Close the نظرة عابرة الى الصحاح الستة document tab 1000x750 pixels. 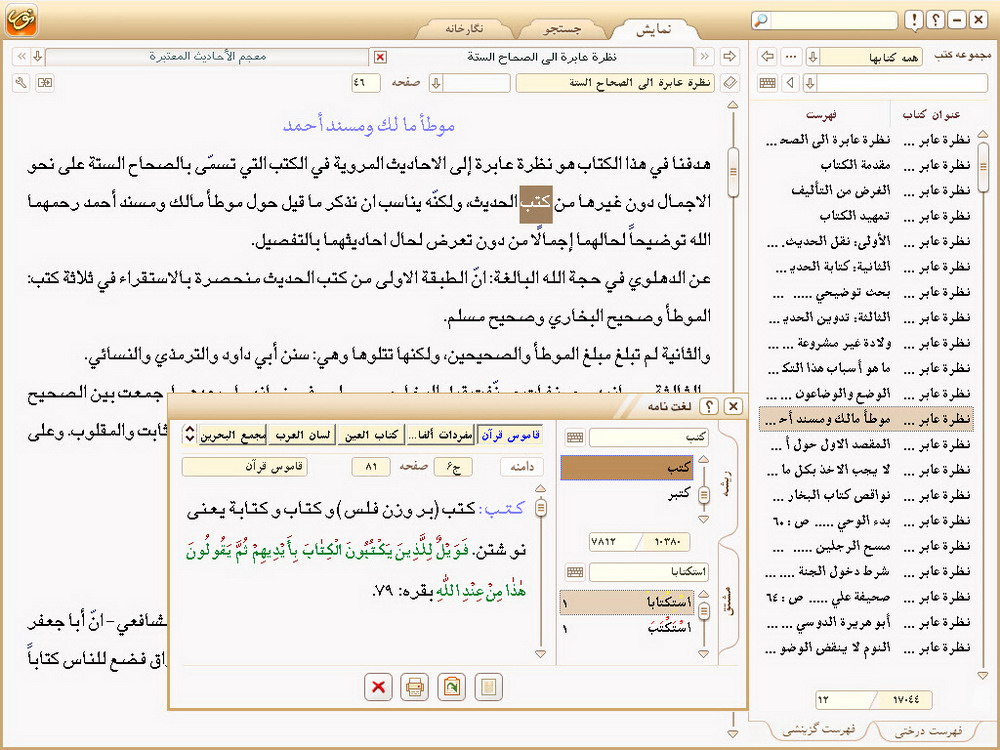(x=380, y=57)
